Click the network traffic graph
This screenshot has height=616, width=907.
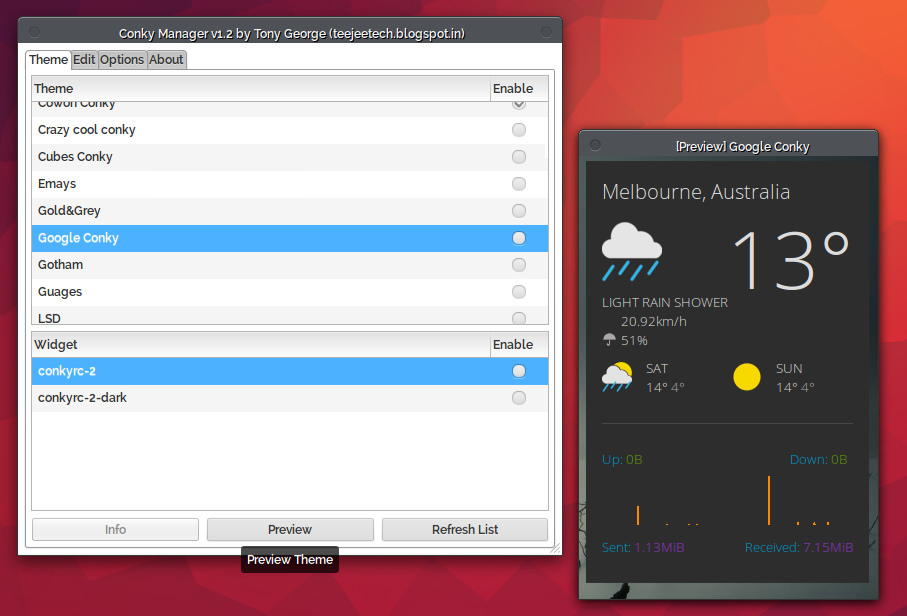click(727, 500)
